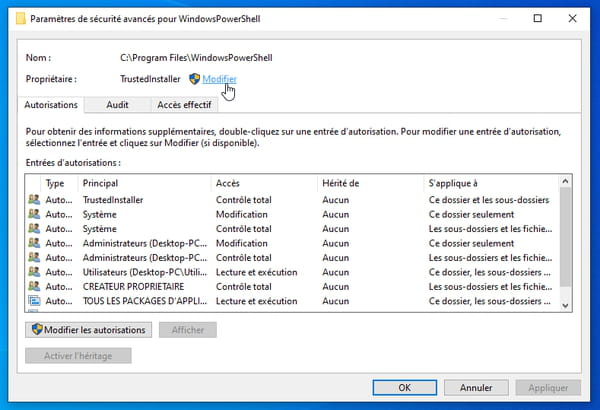The height and width of the screenshot is (410, 600).
Task: Click the permission list scroll up arrow
Action: click(565, 181)
